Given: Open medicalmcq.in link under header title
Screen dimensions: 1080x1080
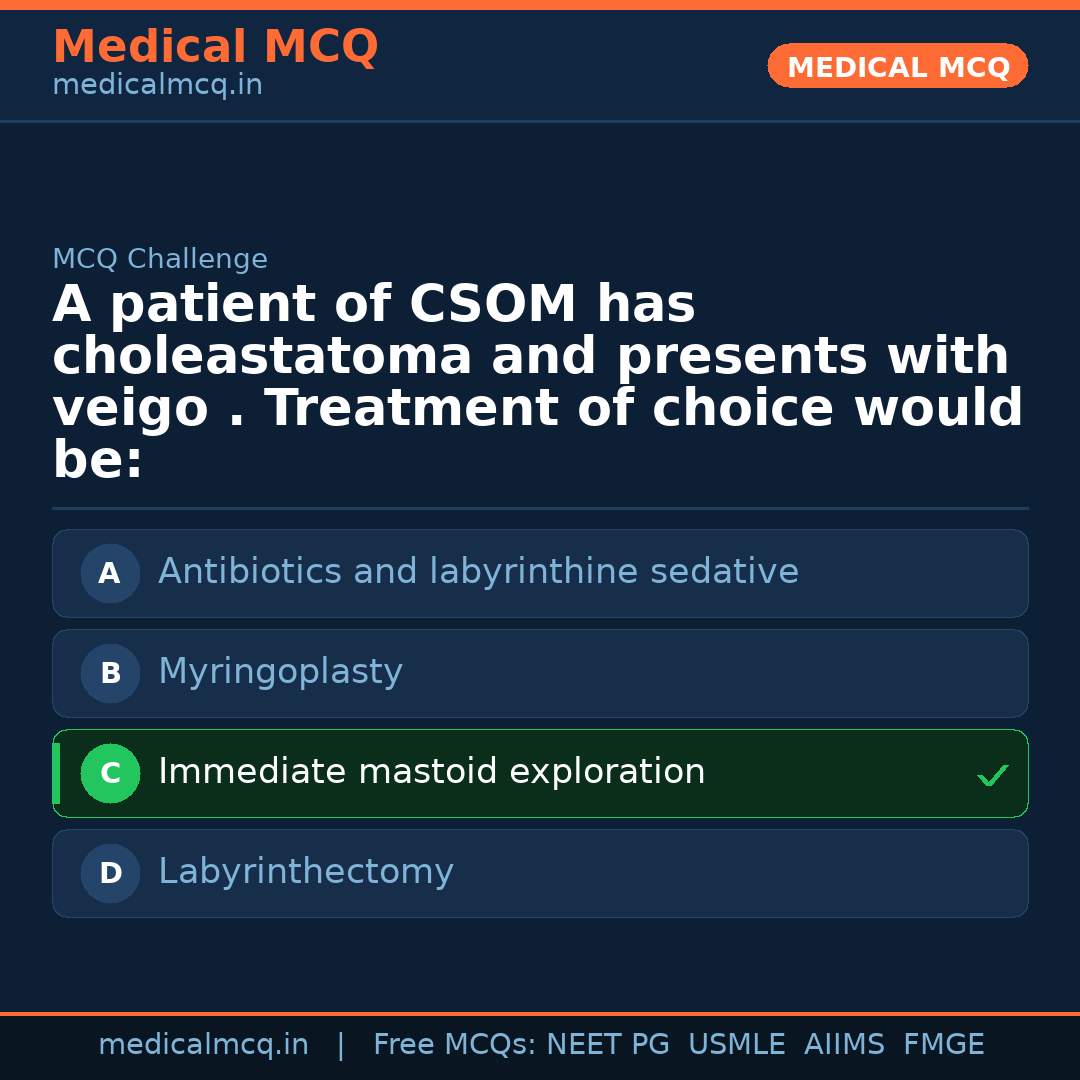Looking at the screenshot, I should click(157, 86).
